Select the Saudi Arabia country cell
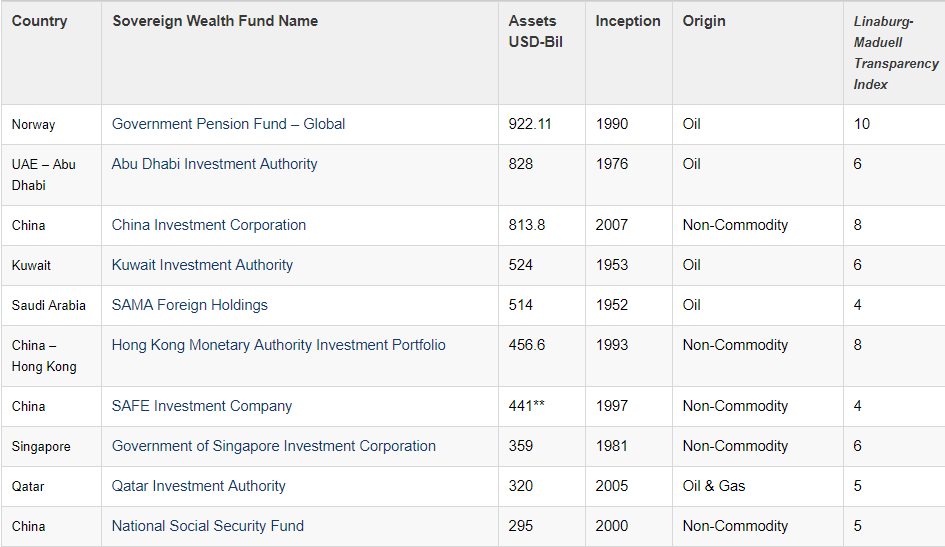The width and height of the screenshot is (945, 547). [x=49, y=305]
